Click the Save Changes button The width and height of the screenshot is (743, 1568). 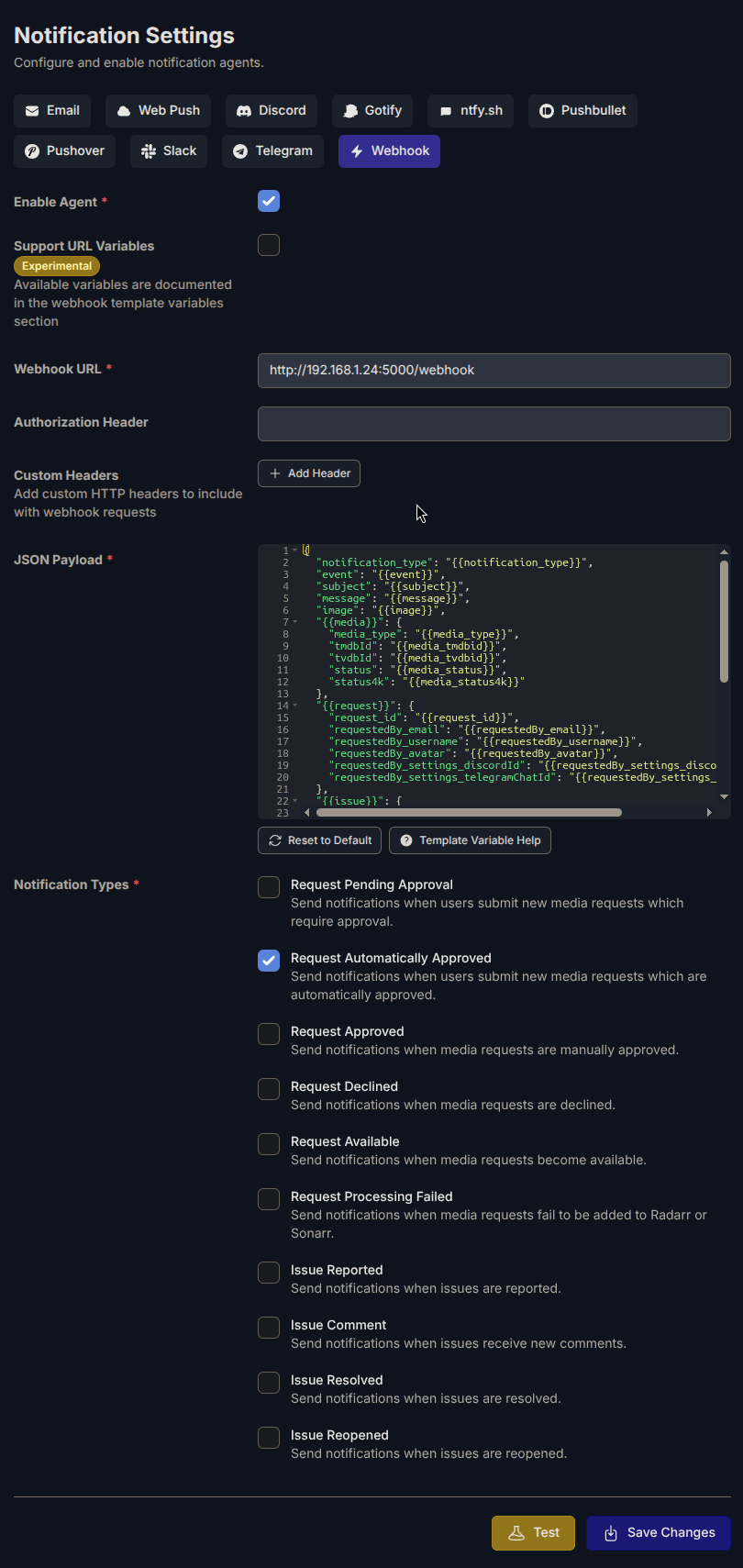(x=659, y=1533)
